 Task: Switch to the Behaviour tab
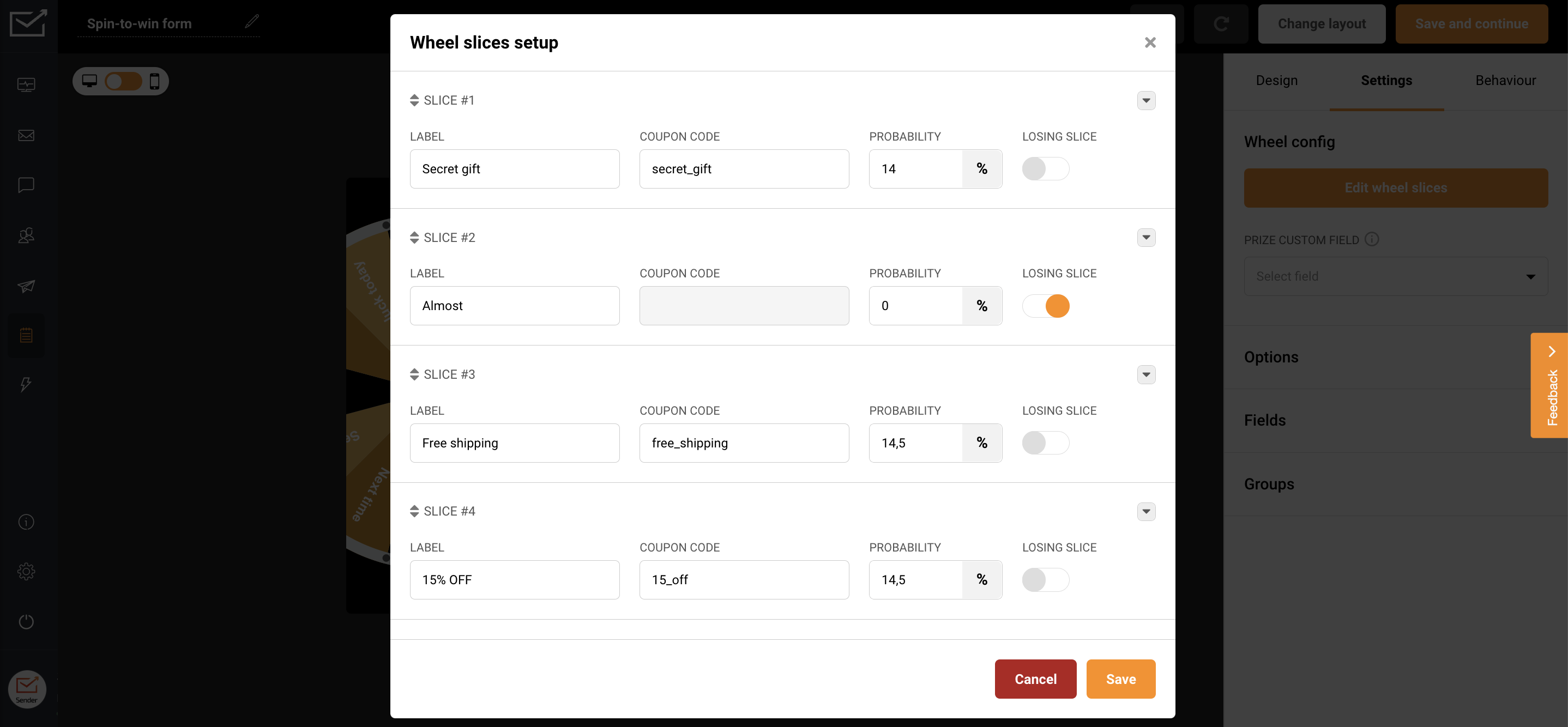(1505, 80)
